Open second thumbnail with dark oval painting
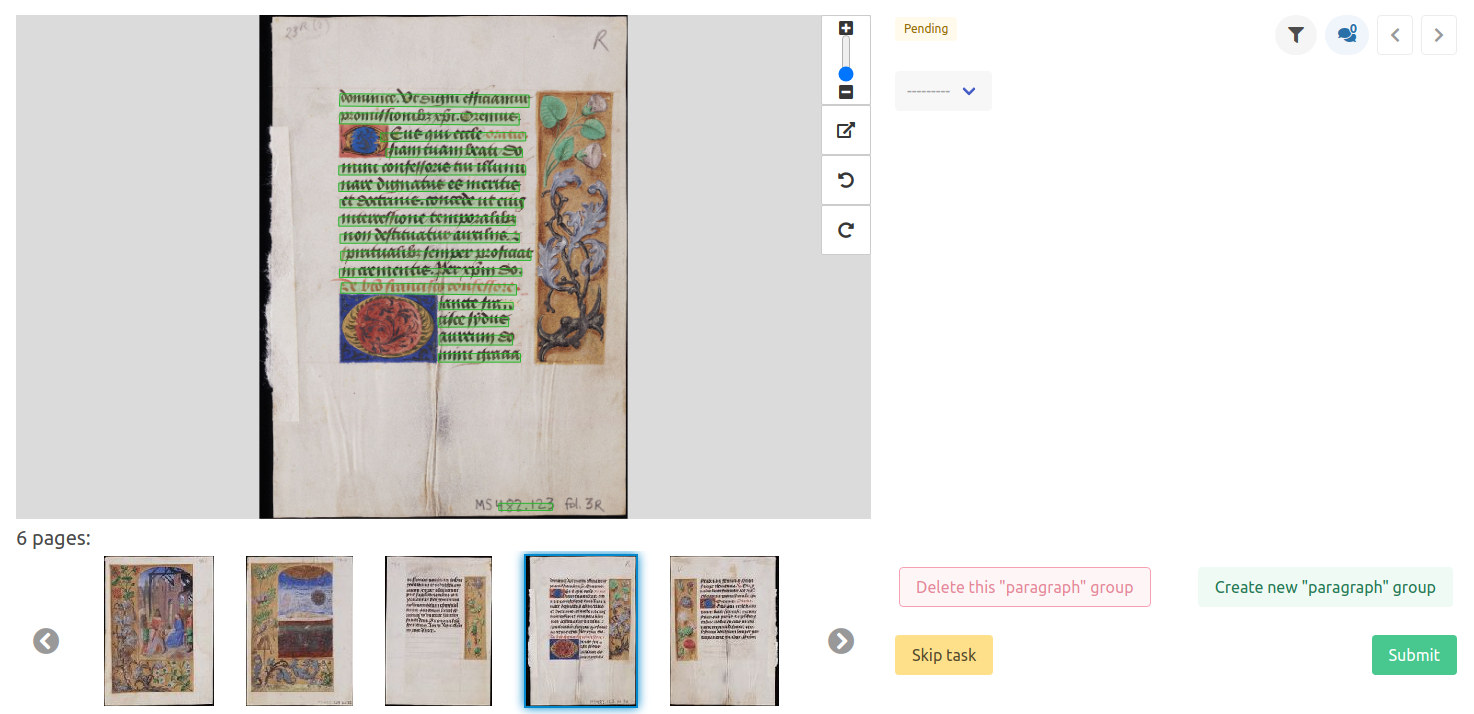 pyautogui.click(x=299, y=631)
